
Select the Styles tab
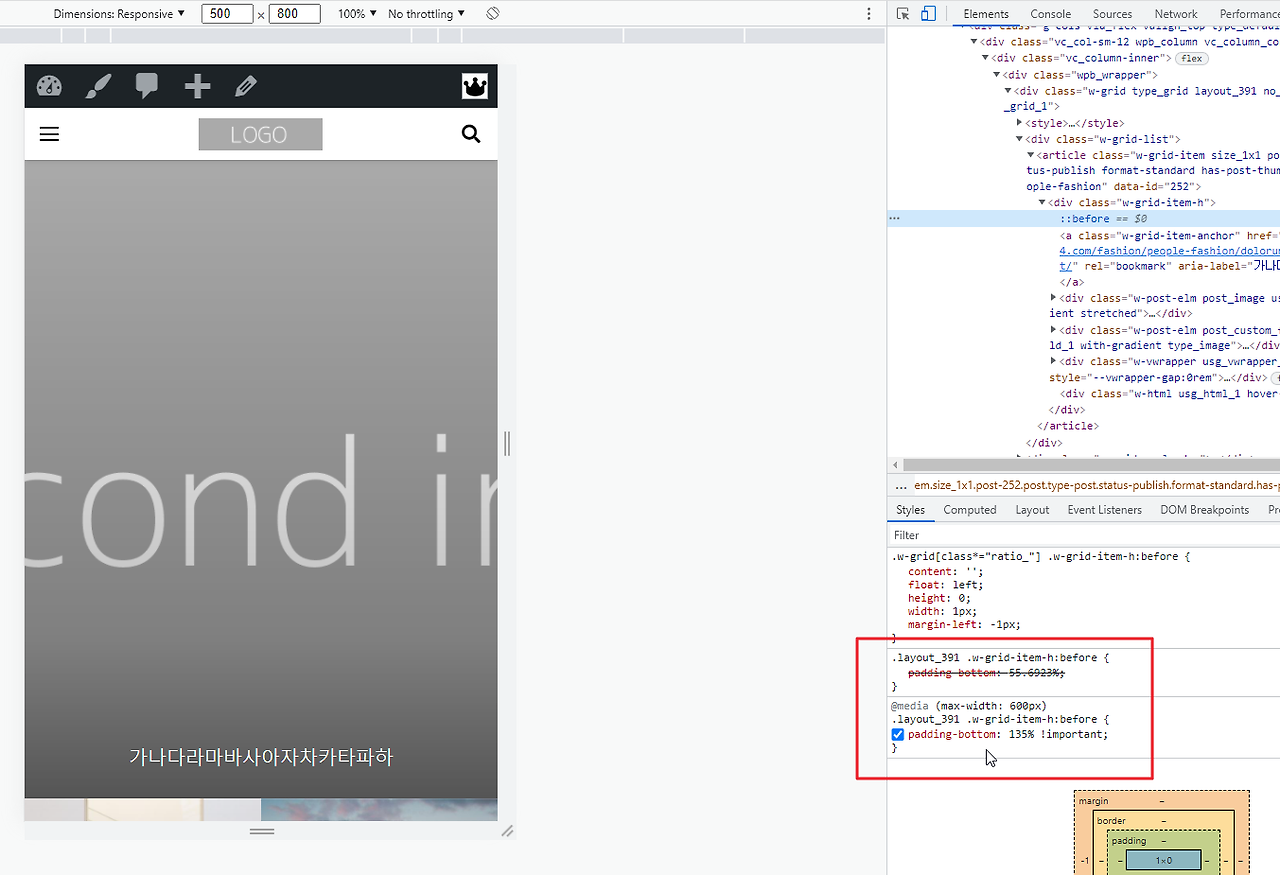click(x=910, y=510)
